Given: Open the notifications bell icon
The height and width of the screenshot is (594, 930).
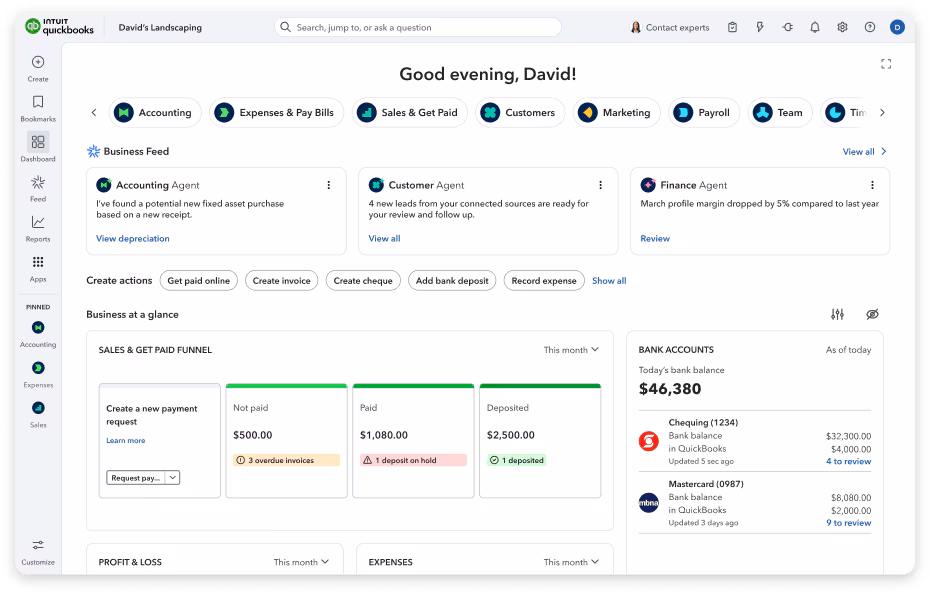Looking at the screenshot, I should (x=815, y=27).
